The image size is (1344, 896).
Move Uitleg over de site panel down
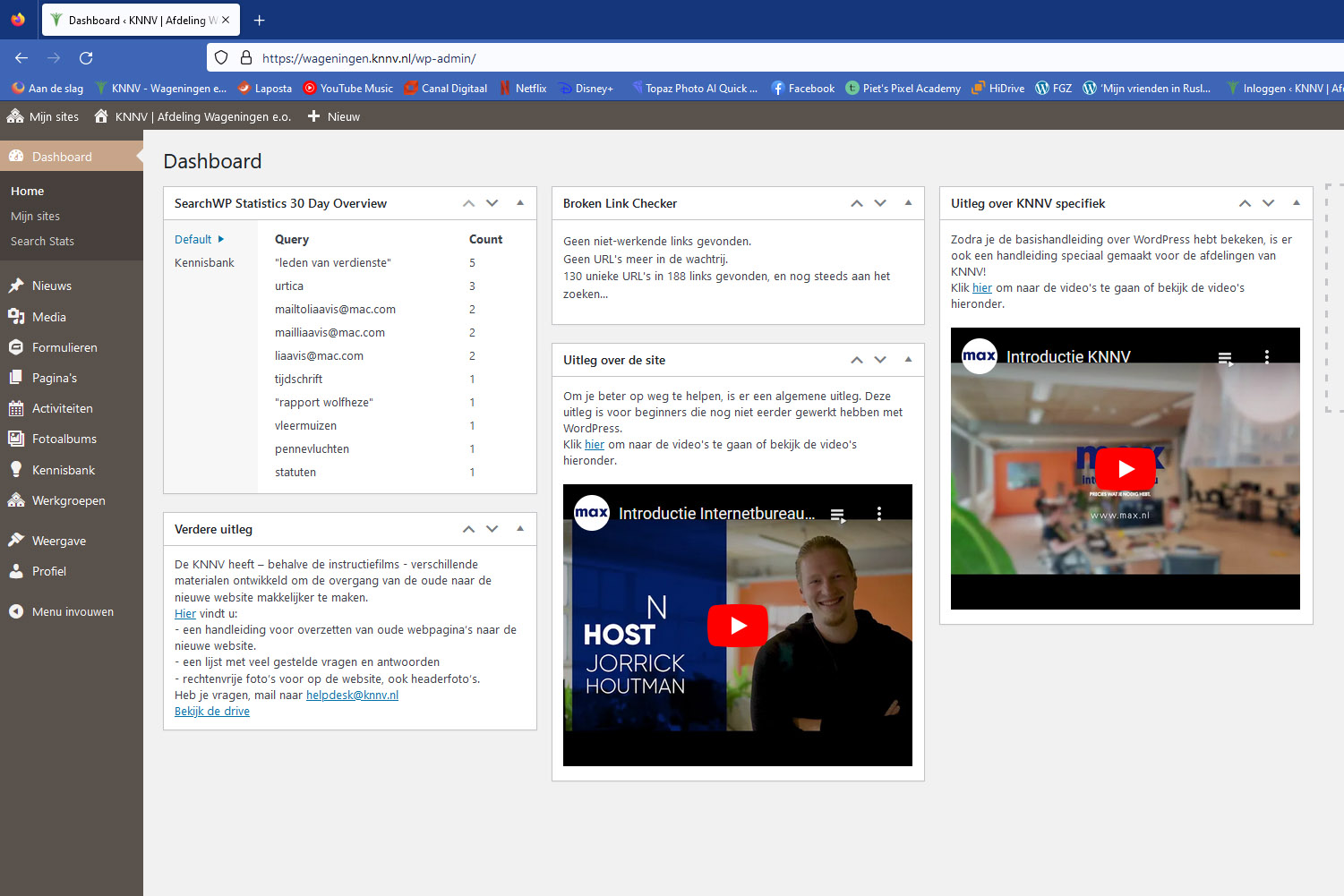[x=880, y=360]
